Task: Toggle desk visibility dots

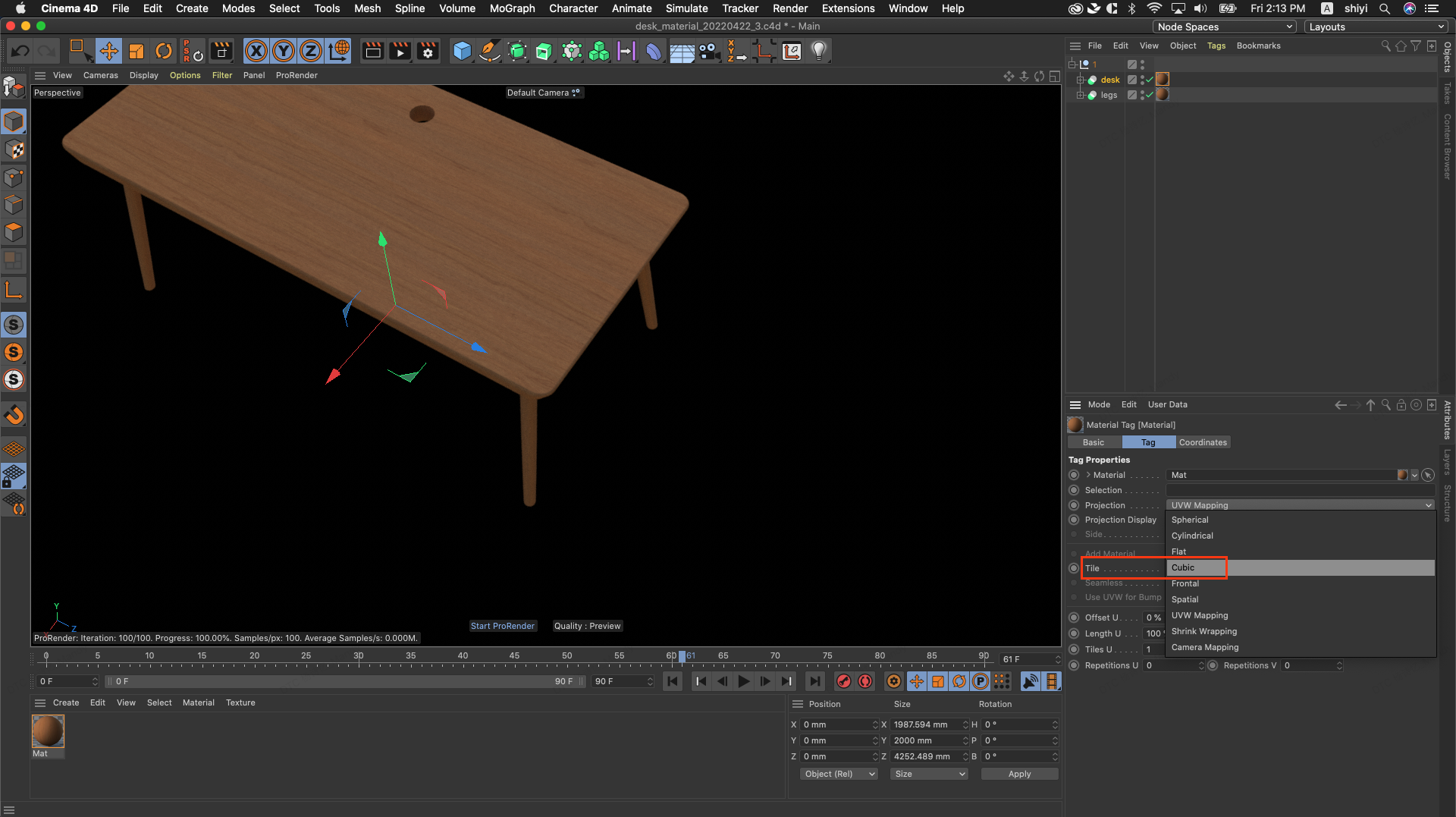Action: click(1142, 80)
